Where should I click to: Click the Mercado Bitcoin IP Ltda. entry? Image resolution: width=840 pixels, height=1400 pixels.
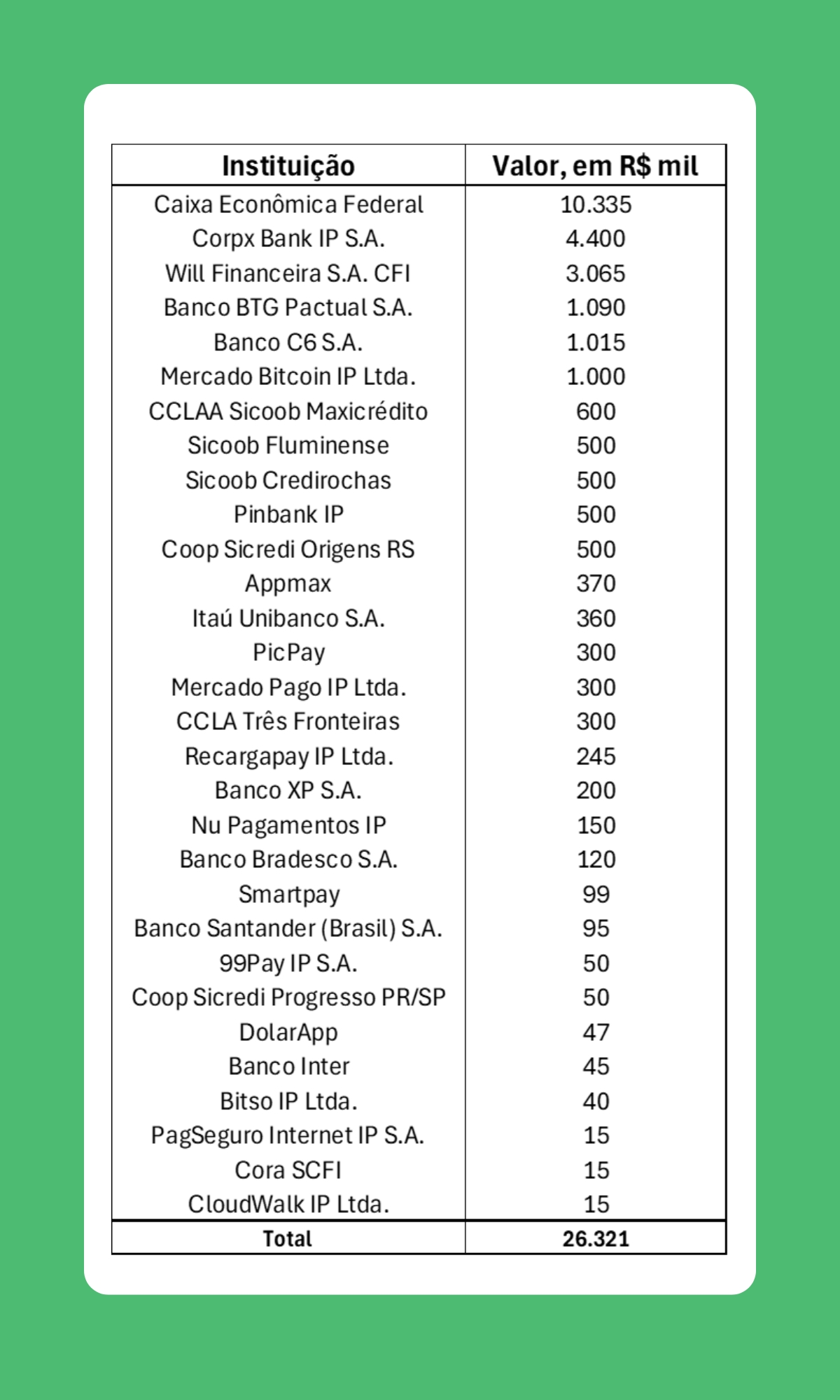click(288, 377)
